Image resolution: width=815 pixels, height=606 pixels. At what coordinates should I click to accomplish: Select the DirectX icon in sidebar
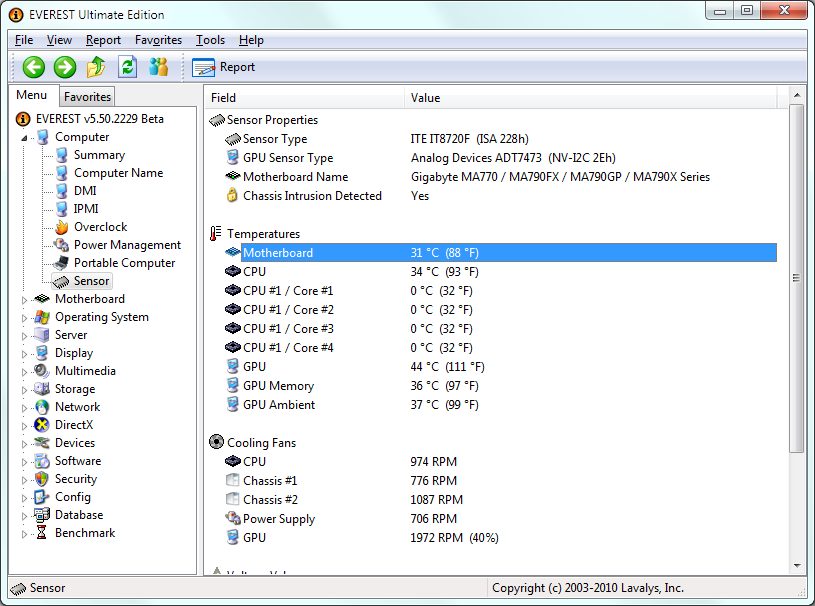pyautogui.click(x=42, y=425)
